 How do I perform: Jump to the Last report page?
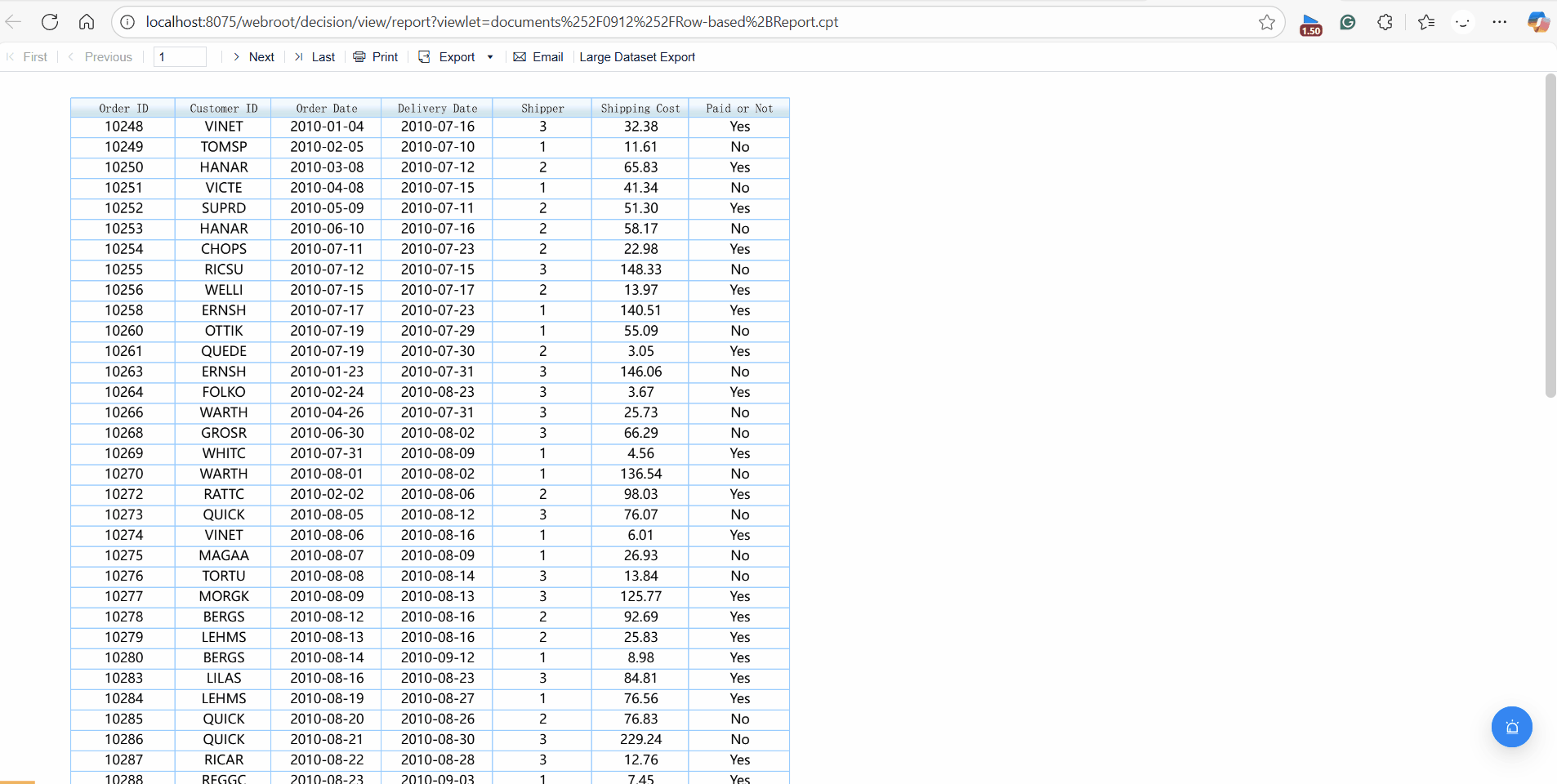point(315,56)
